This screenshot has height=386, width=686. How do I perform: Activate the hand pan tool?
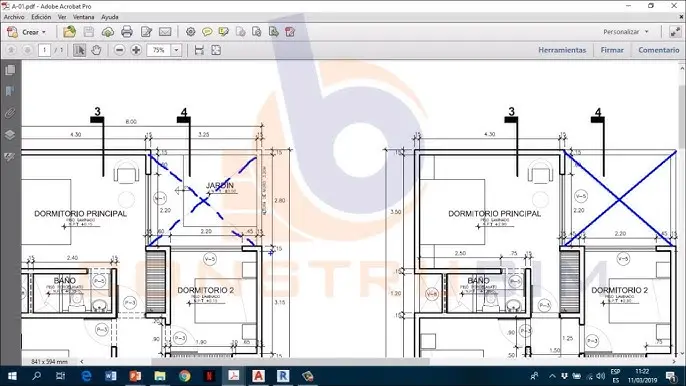(96, 50)
